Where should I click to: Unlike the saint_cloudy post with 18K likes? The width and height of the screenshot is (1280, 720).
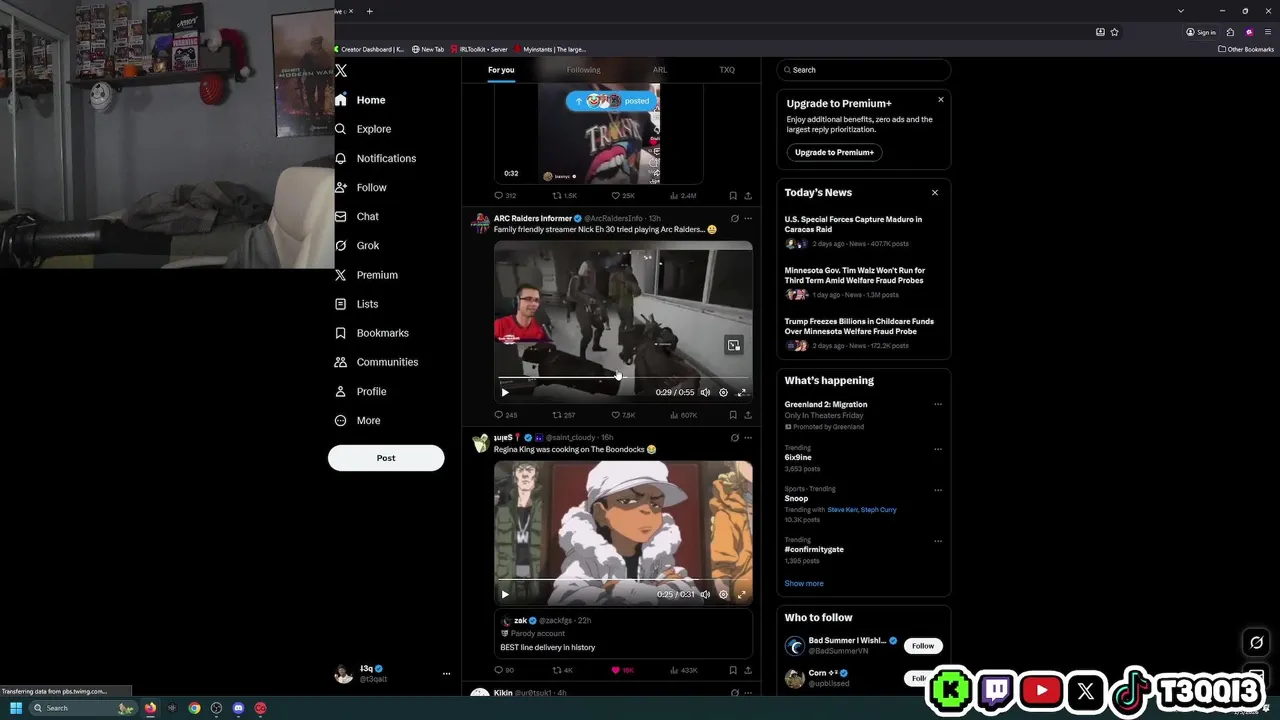coord(622,670)
